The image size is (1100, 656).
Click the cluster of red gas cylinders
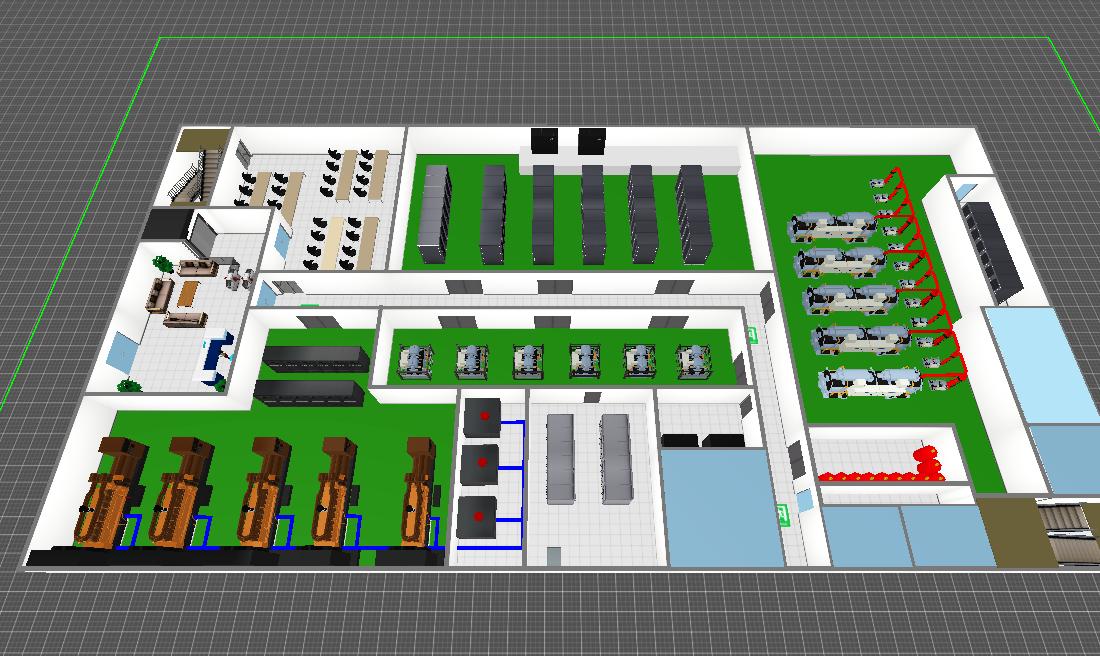coord(930,461)
